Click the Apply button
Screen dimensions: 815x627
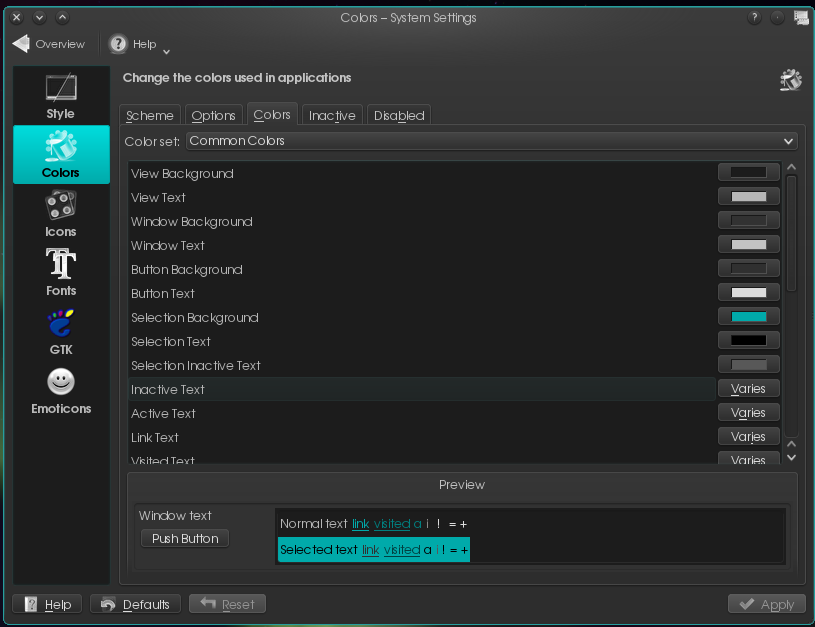pos(767,604)
